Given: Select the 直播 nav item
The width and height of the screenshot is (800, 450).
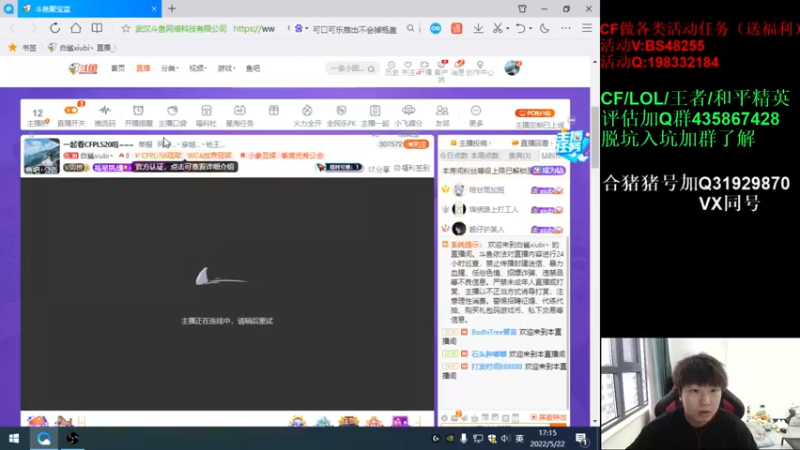Looking at the screenshot, I should click(x=143, y=68).
